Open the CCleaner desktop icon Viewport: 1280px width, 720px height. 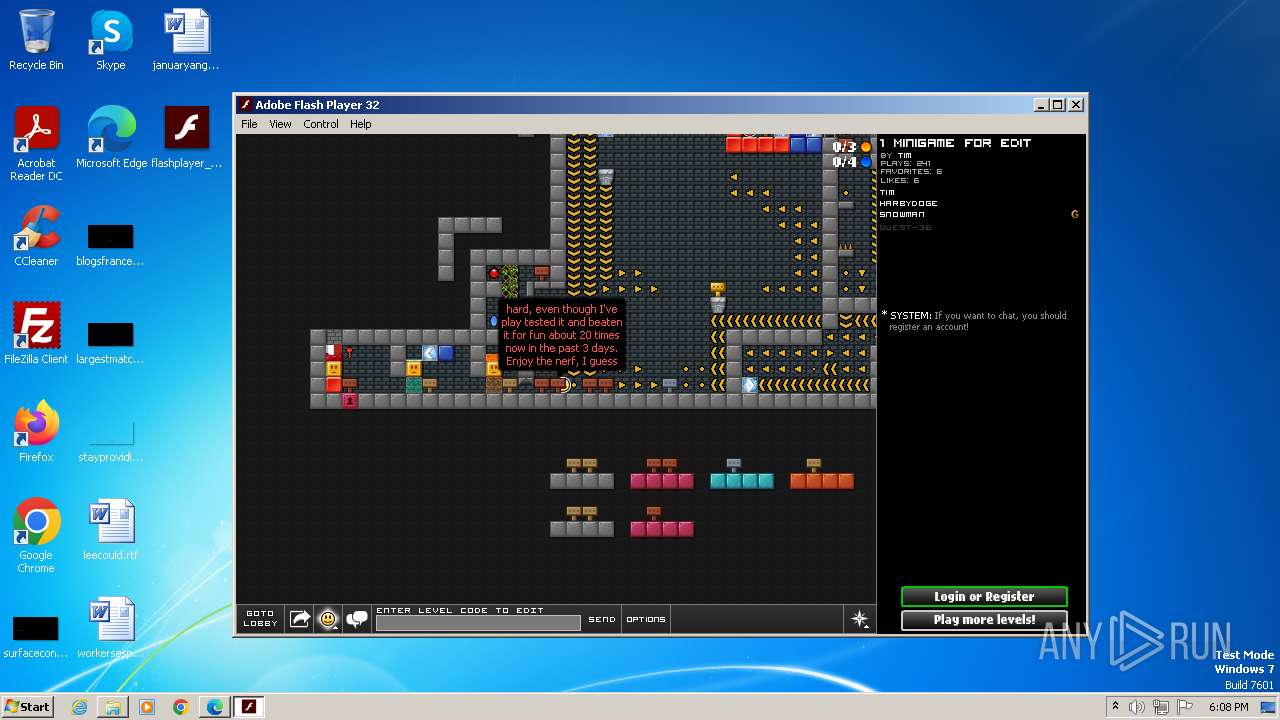click(36, 236)
